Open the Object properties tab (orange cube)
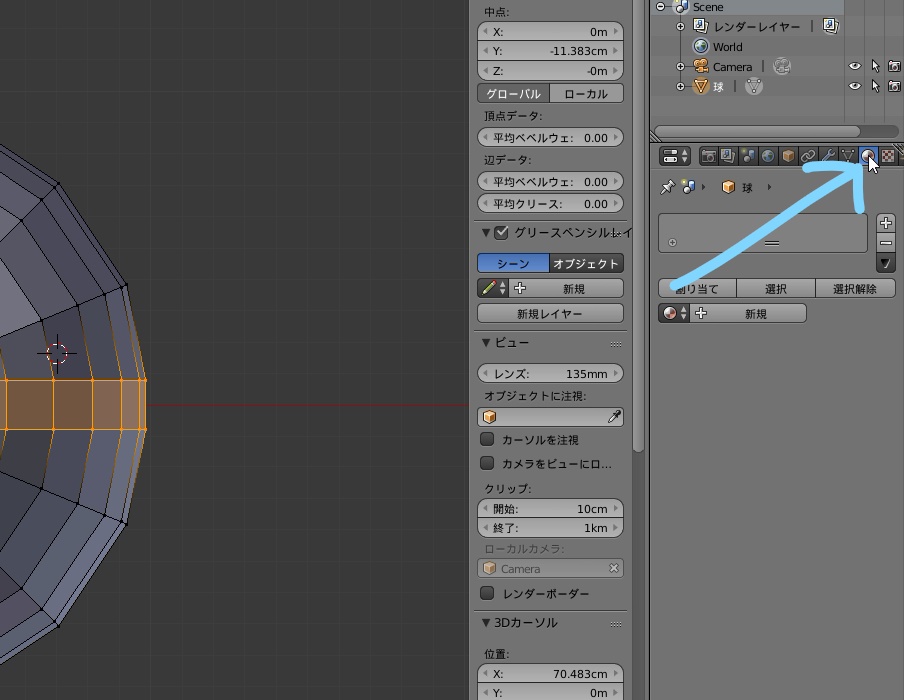Screen dimensions: 904x700 coord(788,156)
